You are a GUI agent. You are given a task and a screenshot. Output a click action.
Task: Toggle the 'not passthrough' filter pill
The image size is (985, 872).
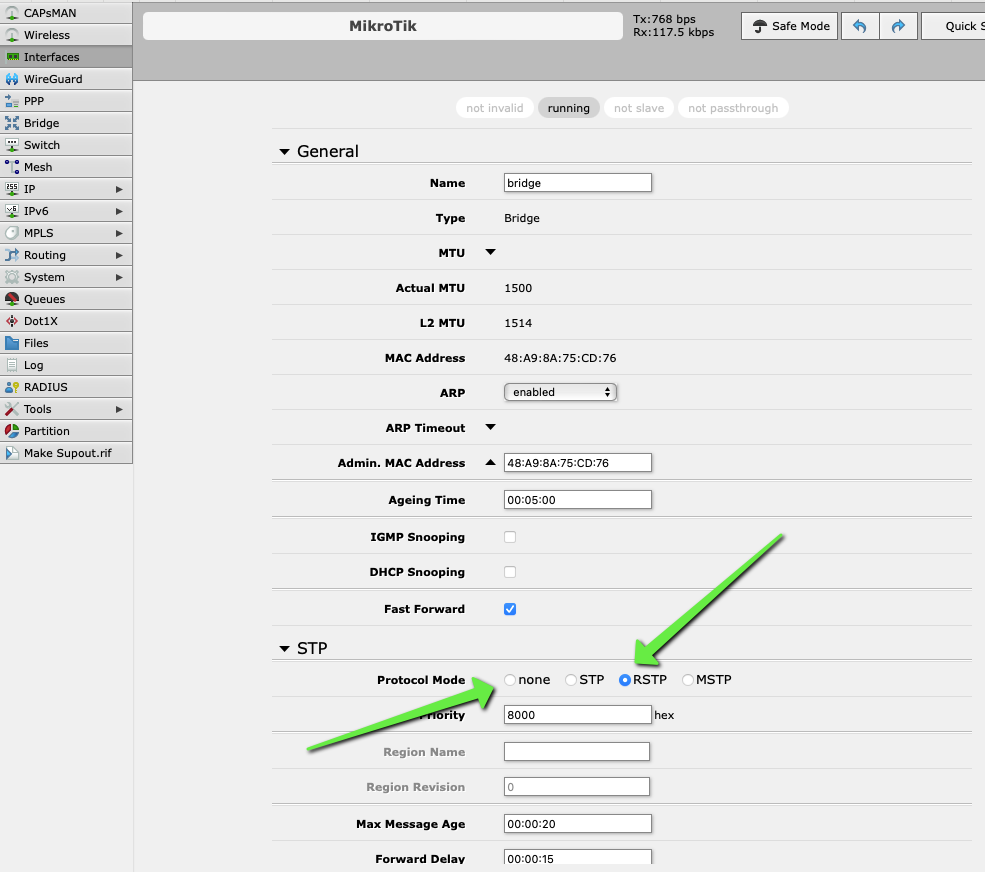[733, 108]
